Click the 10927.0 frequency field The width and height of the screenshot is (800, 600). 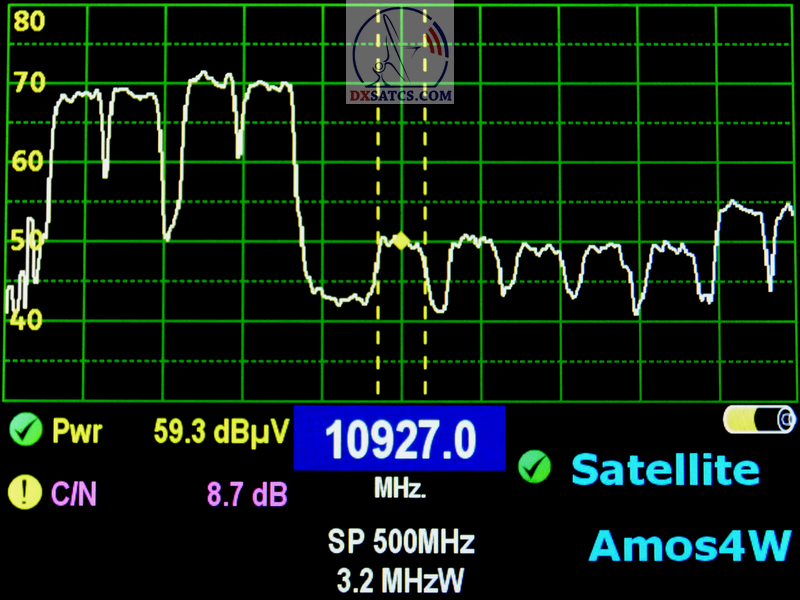(399, 439)
